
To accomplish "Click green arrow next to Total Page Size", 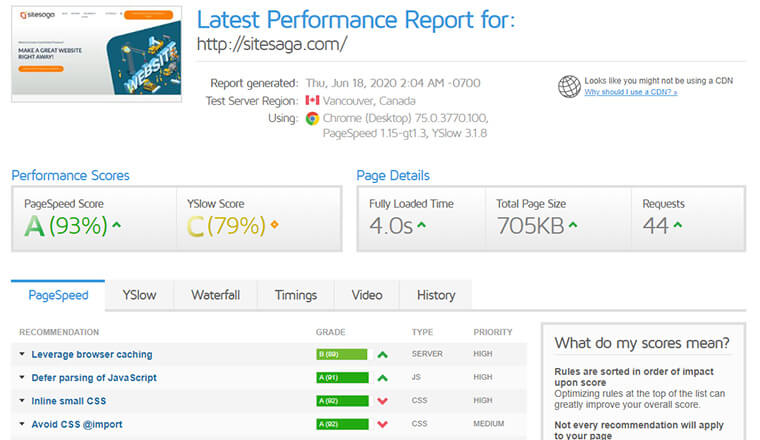I will pos(572,225).
